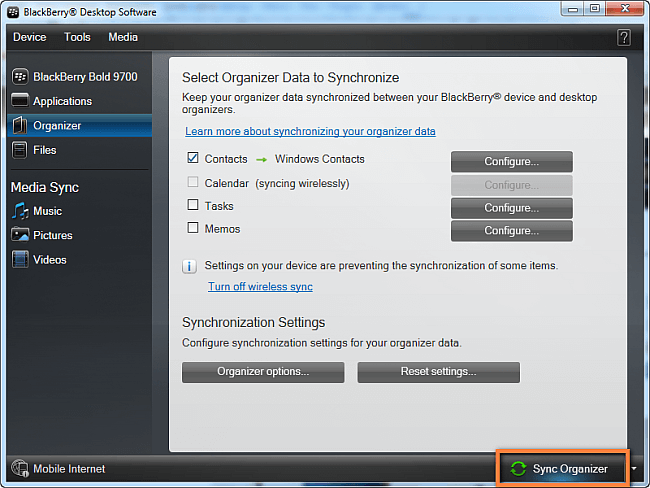The width and height of the screenshot is (650, 488).
Task: Select Organizer in the sidebar
Action: [x=80, y=126]
